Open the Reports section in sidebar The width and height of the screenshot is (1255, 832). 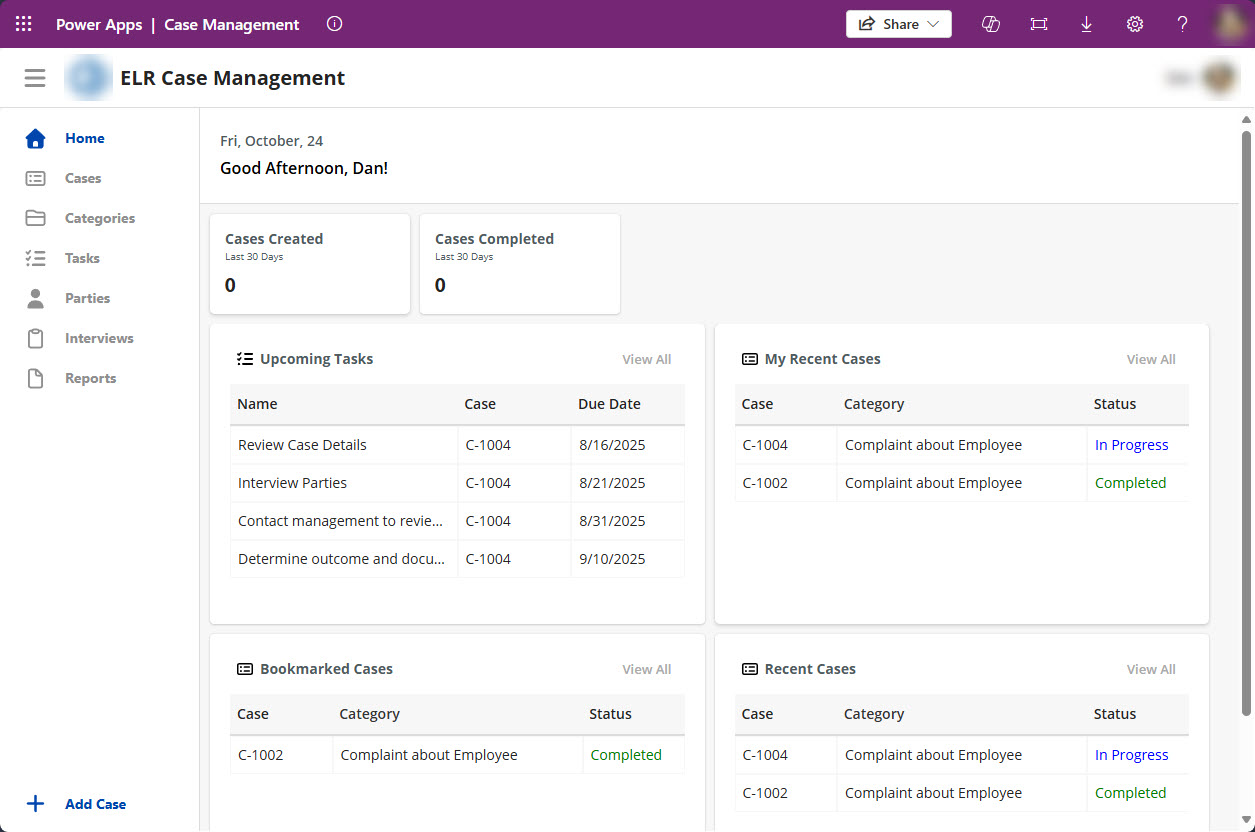[x=90, y=378]
